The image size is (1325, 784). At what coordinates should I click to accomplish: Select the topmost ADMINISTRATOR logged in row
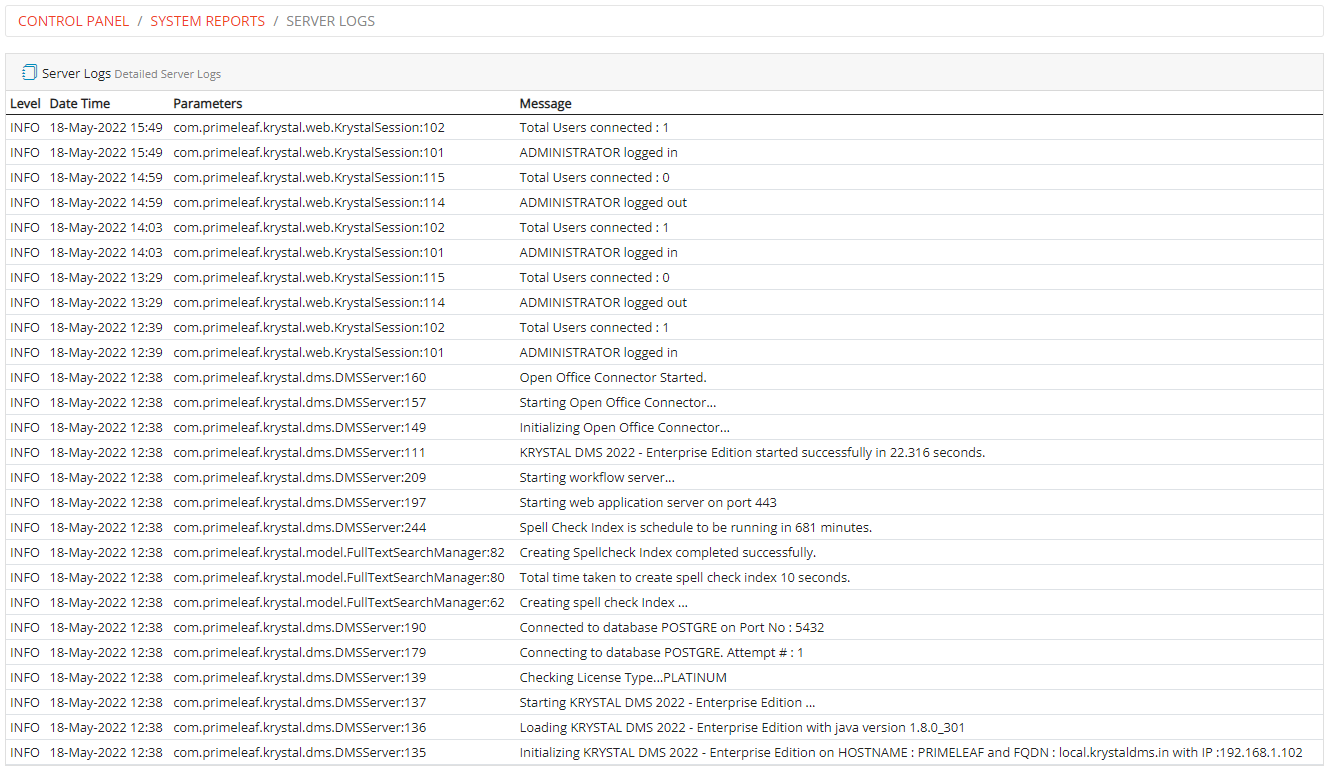[598, 152]
